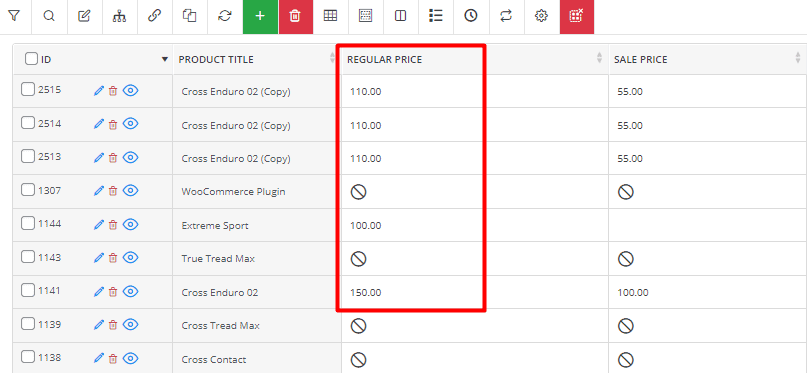Click the table grid icon
This screenshot has width=807, height=373.
click(x=330, y=16)
